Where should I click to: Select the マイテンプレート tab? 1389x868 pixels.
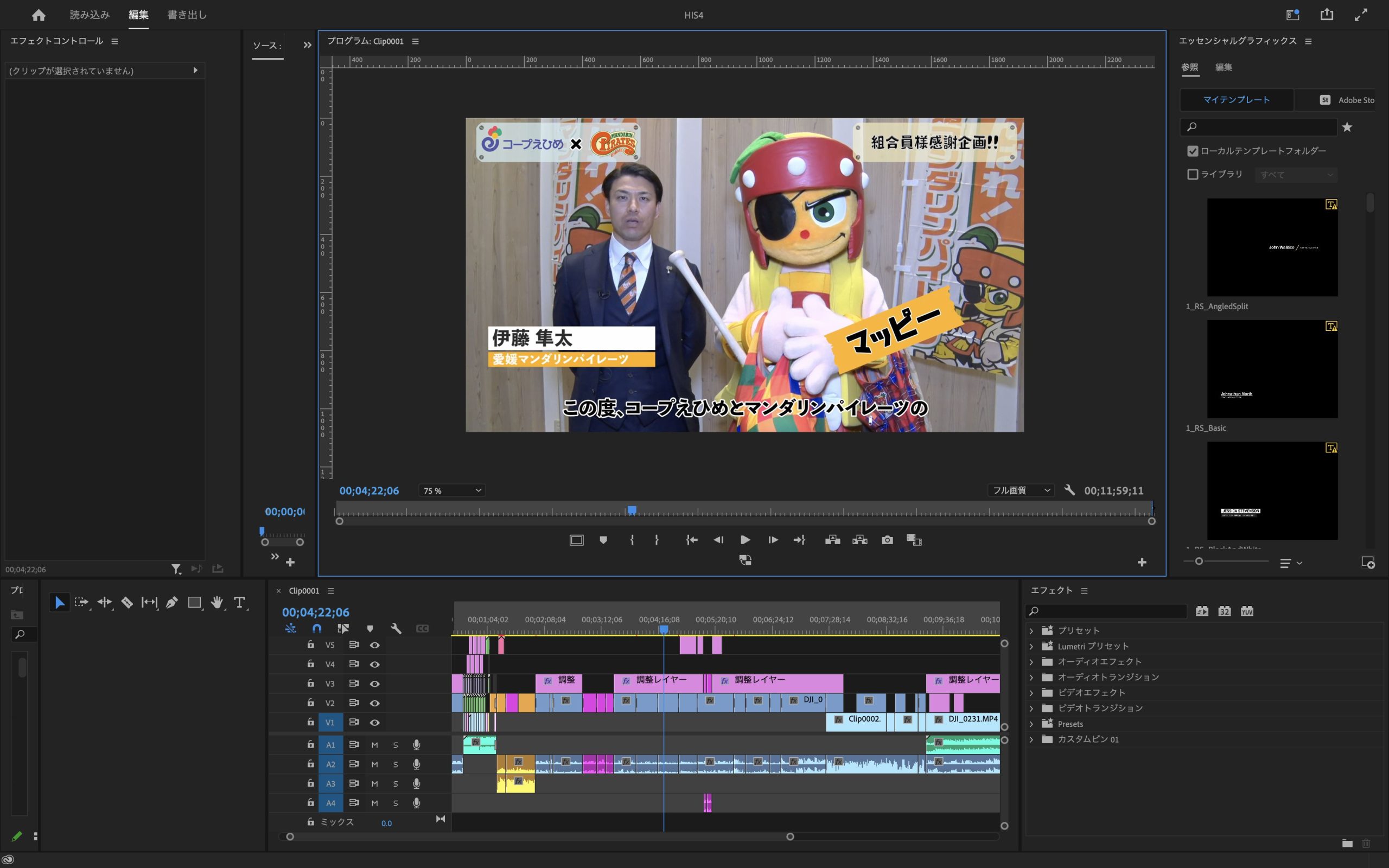1237,100
